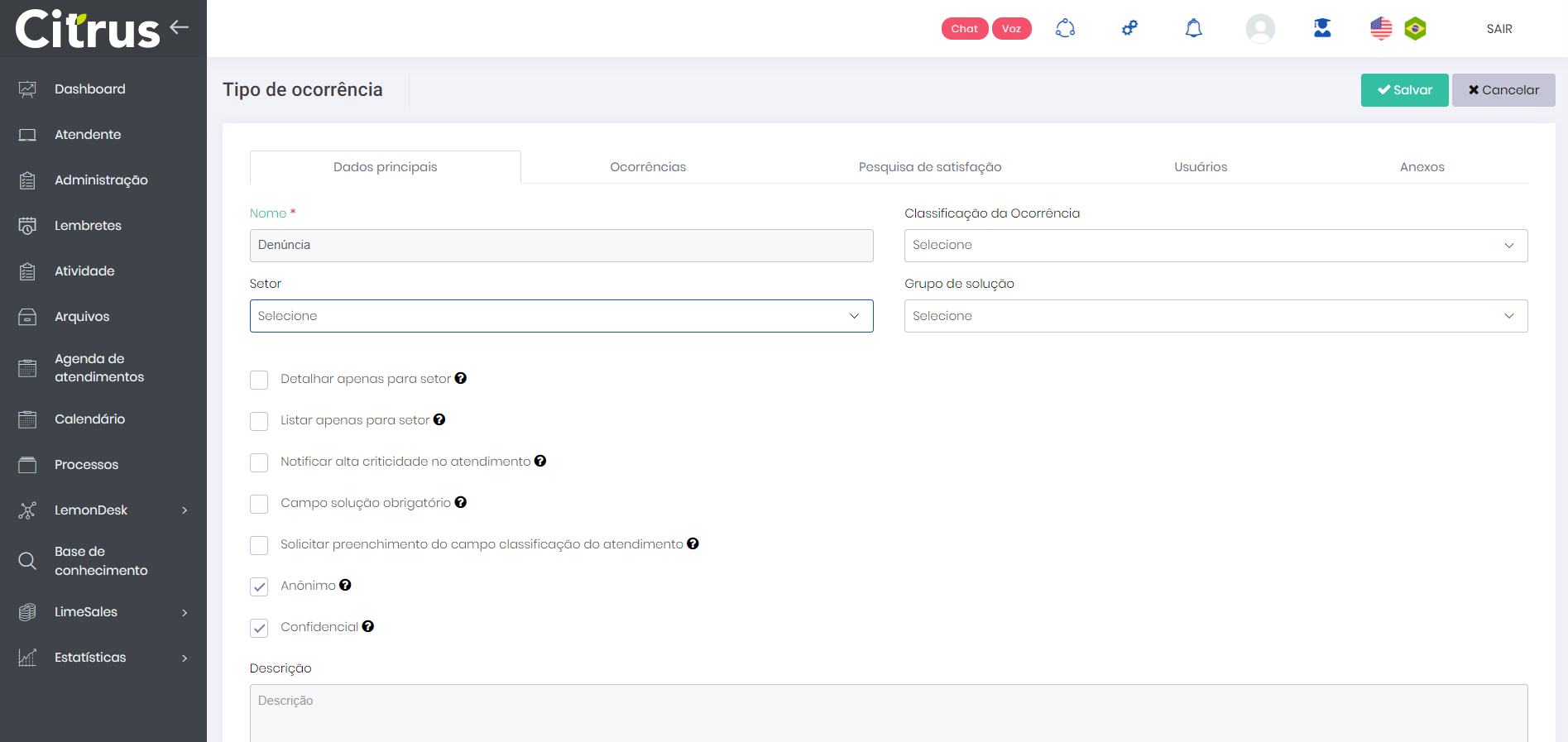Enable Detalhar apenas para setor checkbox
1568x742 pixels.
pyautogui.click(x=259, y=380)
